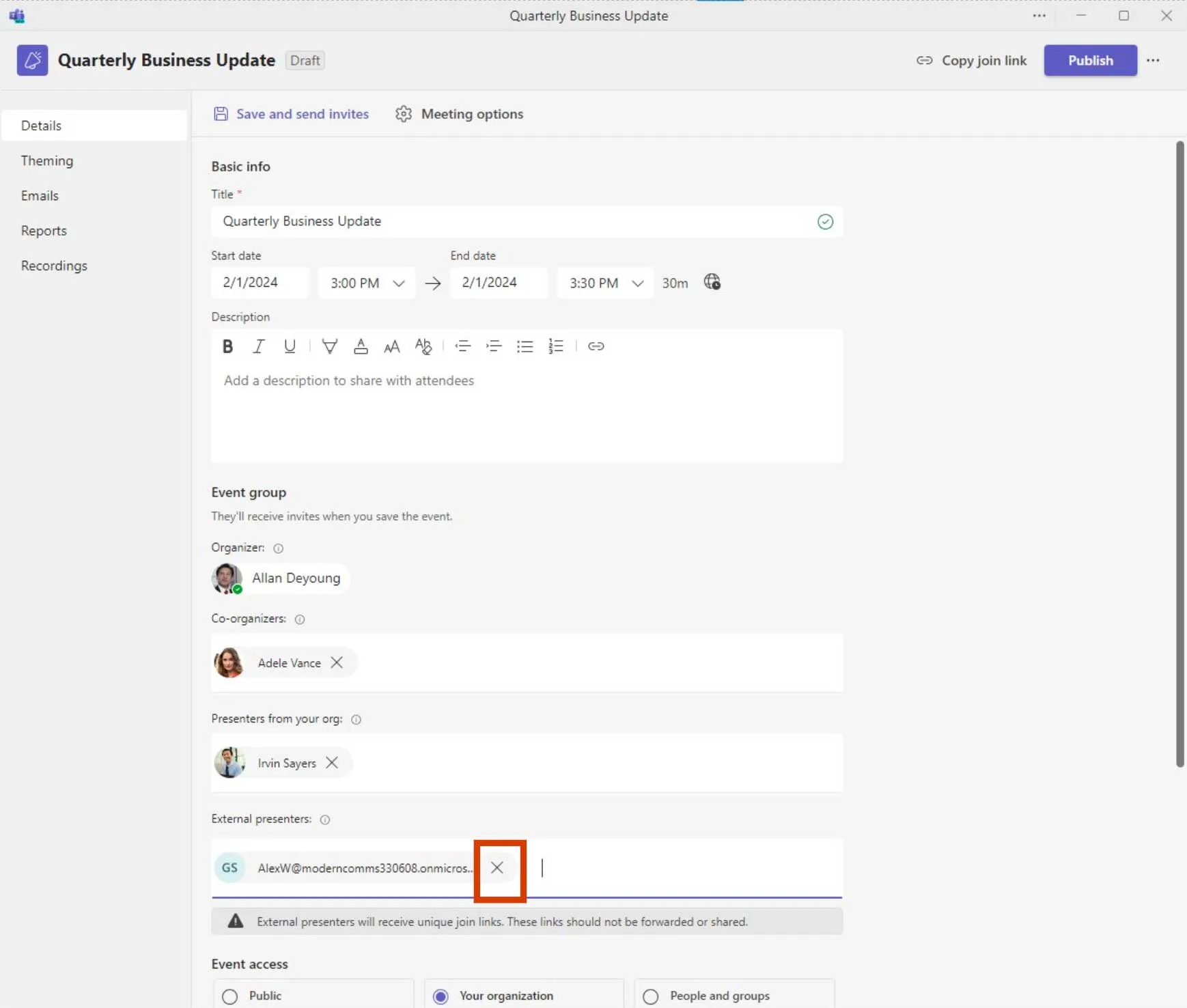Remove Adele Vance from co-organizers
Viewport: 1187px width, 1008px height.
337,662
